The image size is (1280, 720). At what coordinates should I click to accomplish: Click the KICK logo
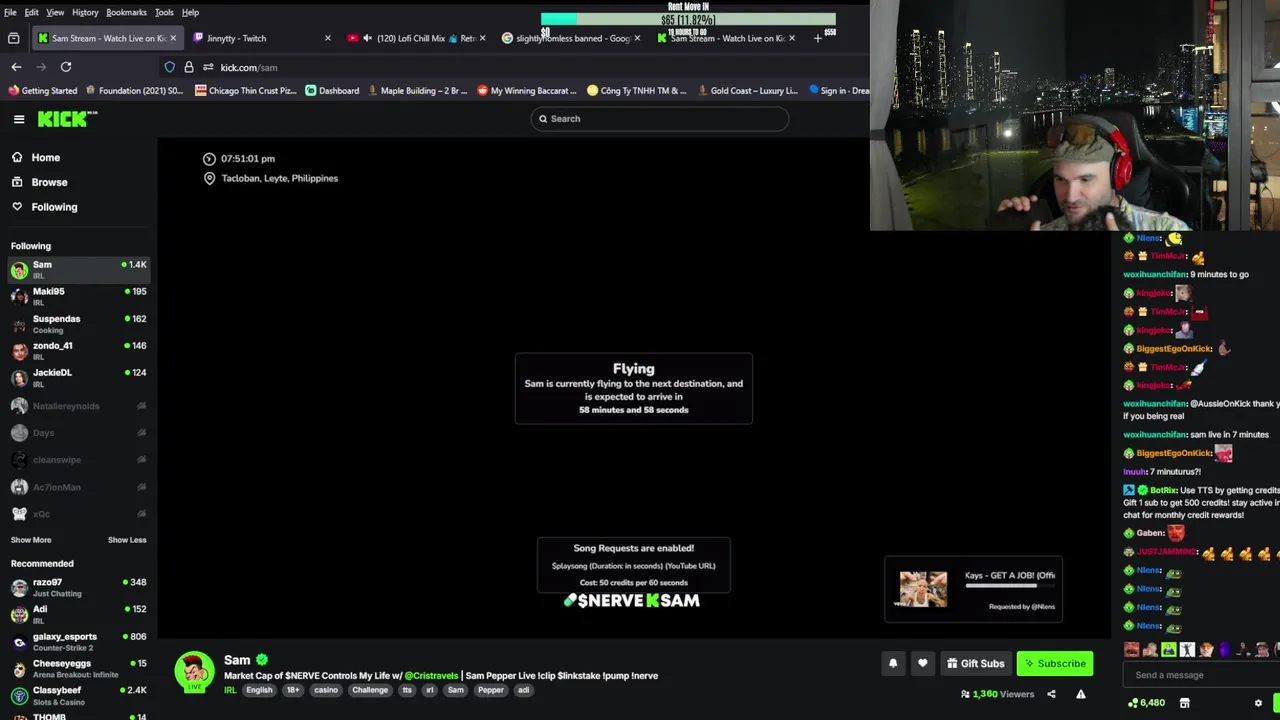[x=67, y=119]
